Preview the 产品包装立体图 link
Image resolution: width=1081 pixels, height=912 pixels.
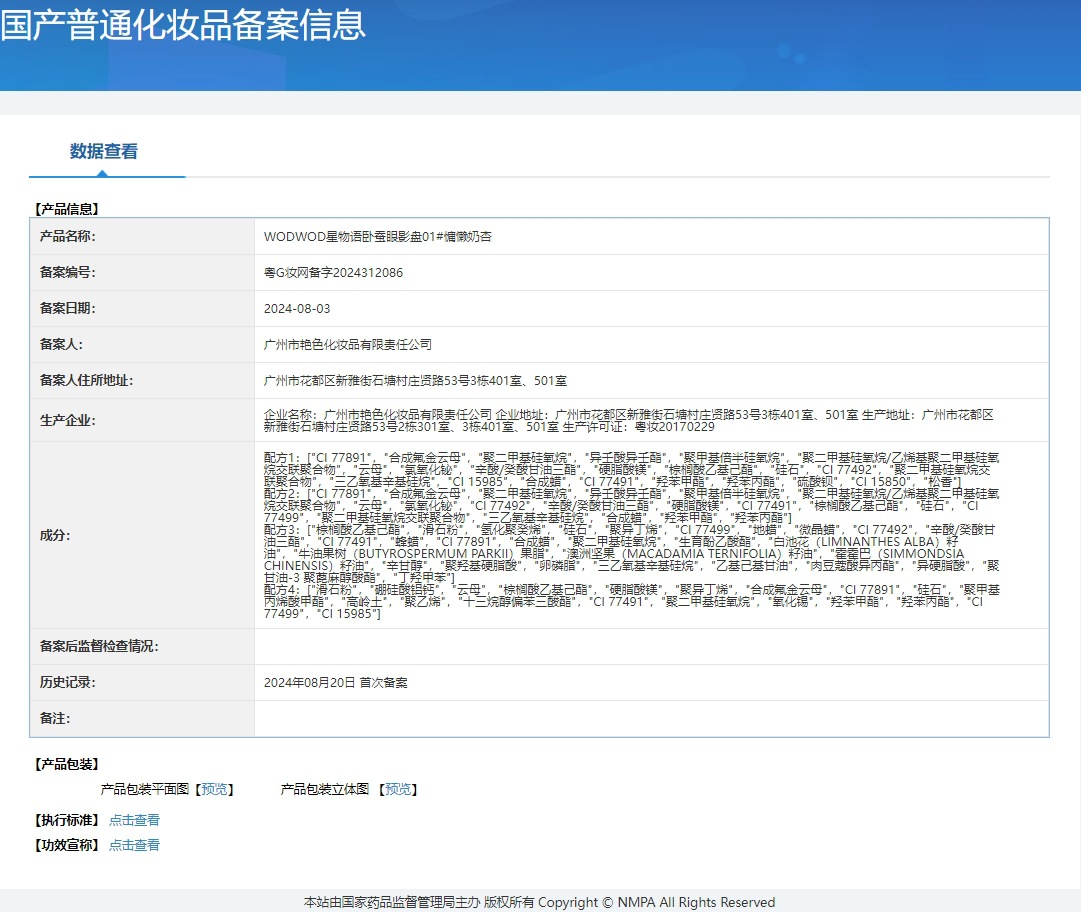[398, 789]
